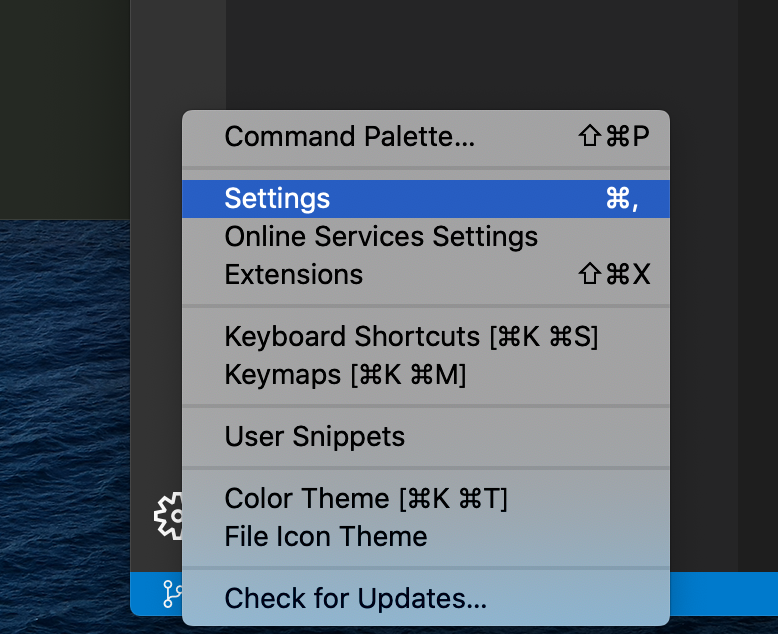This screenshot has width=778, height=634.
Task: Choose File Icon Theme
Action: coord(325,537)
